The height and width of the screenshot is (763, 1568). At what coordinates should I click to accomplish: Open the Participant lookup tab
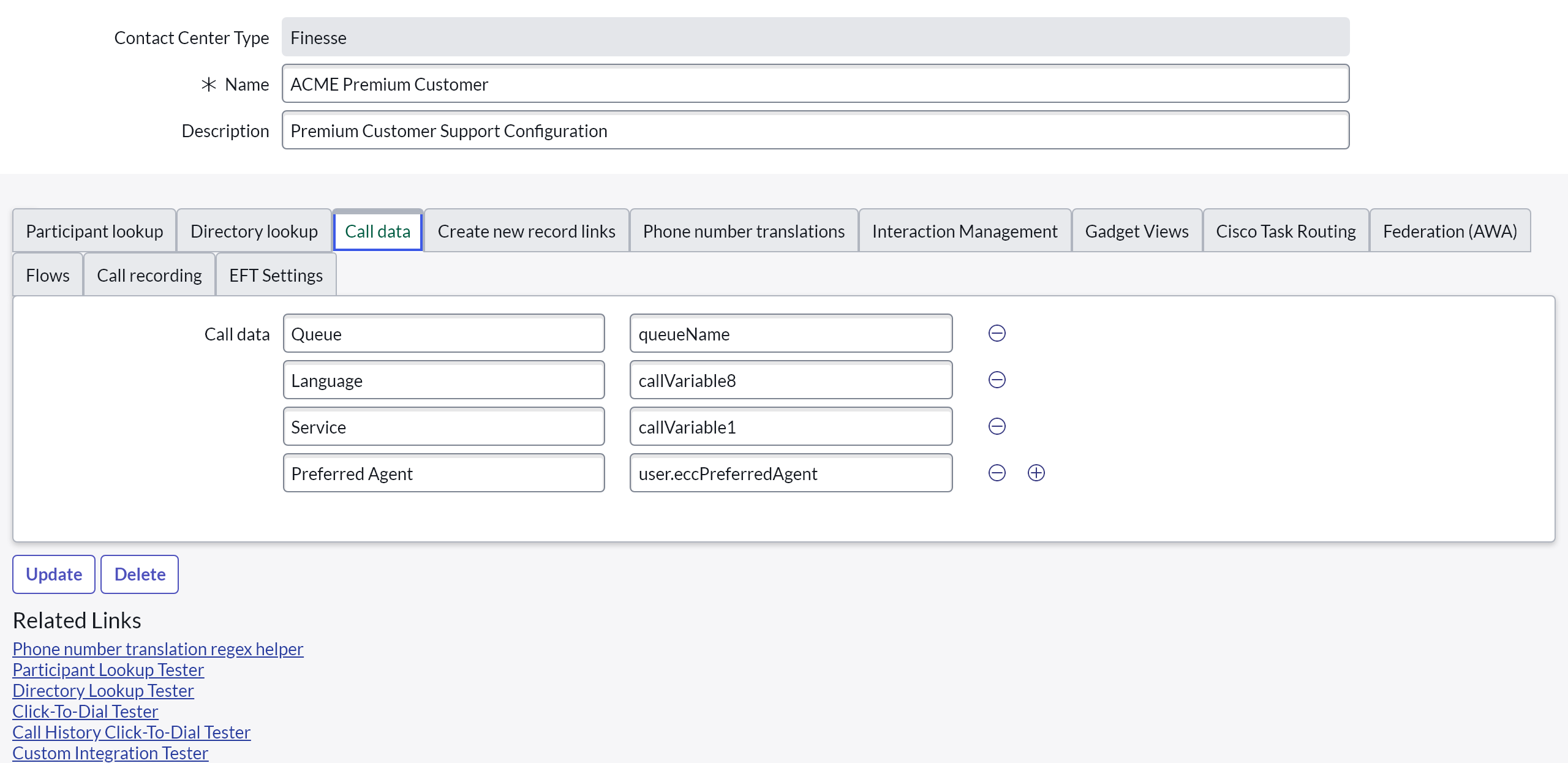pyautogui.click(x=94, y=231)
